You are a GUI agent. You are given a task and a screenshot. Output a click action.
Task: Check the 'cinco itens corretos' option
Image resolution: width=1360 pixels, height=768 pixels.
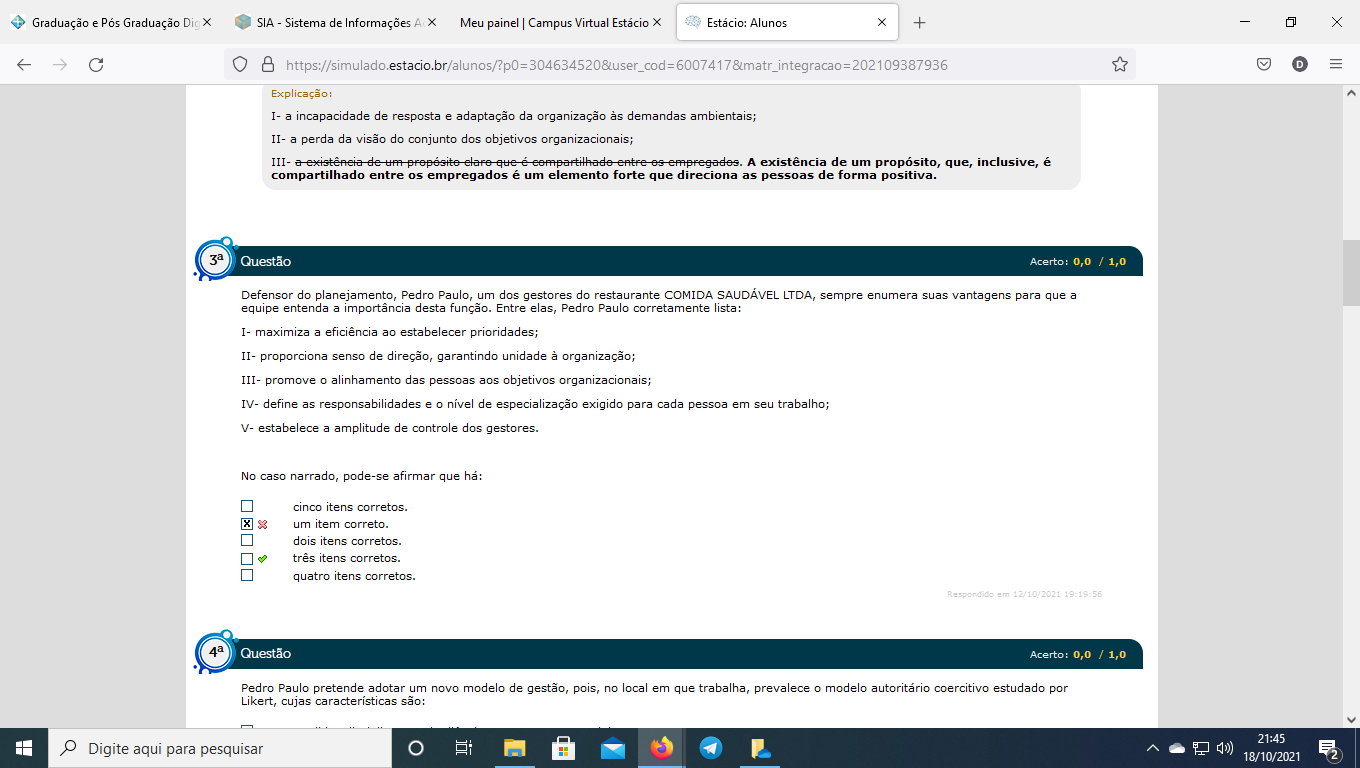[x=247, y=507]
